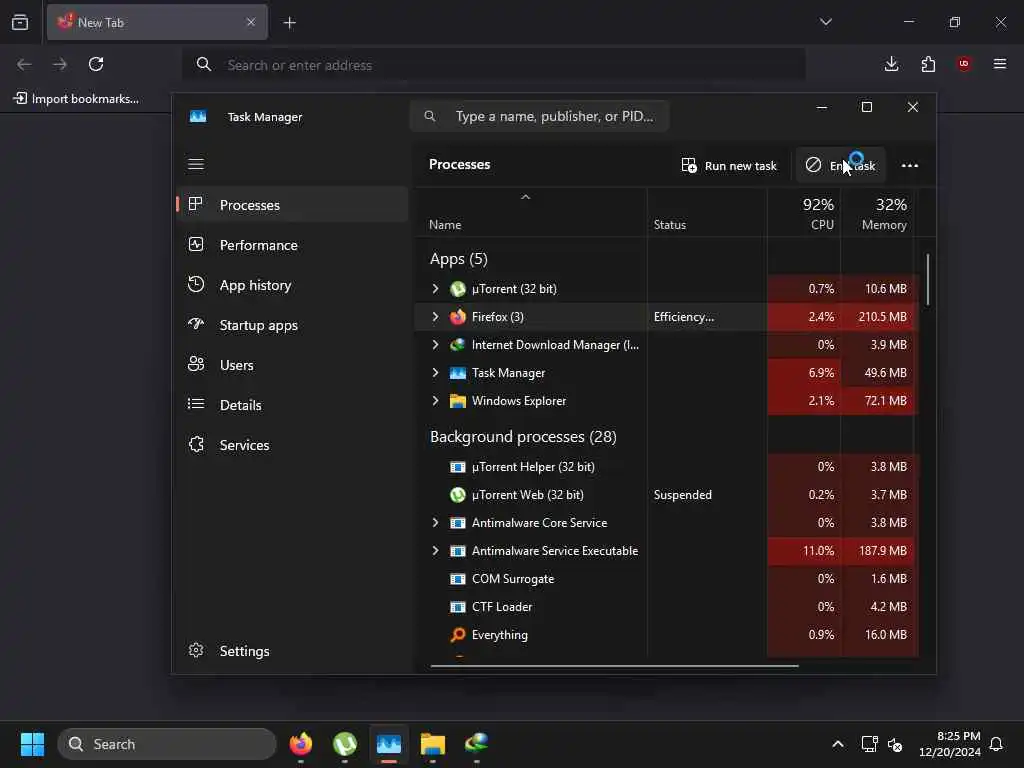Close the New Tab tab

(x=251, y=22)
